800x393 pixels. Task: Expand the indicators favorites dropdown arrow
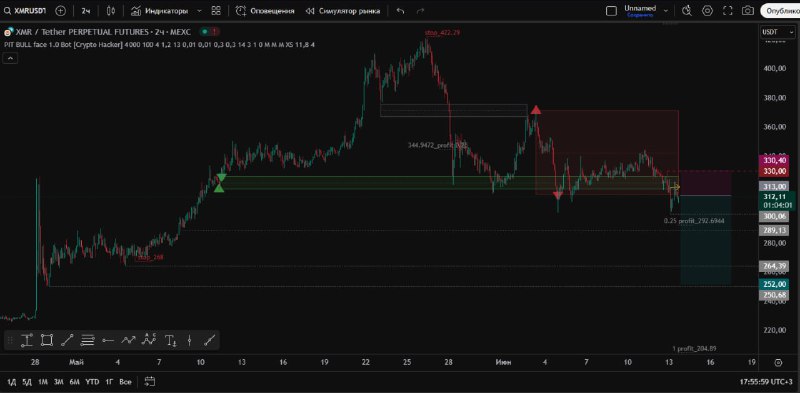click(199, 10)
